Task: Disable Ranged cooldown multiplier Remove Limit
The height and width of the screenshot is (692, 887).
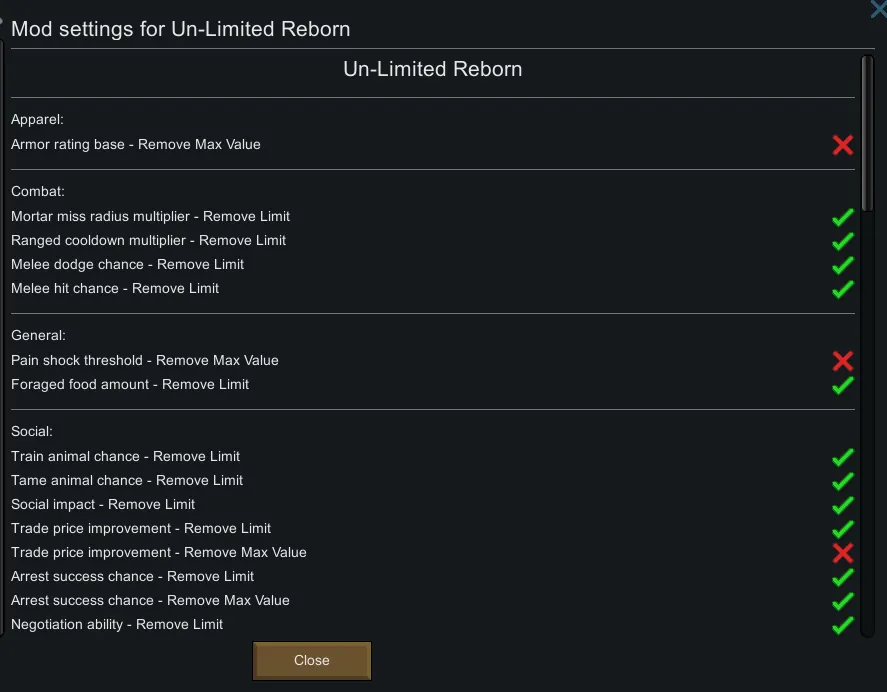Action: pos(843,241)
